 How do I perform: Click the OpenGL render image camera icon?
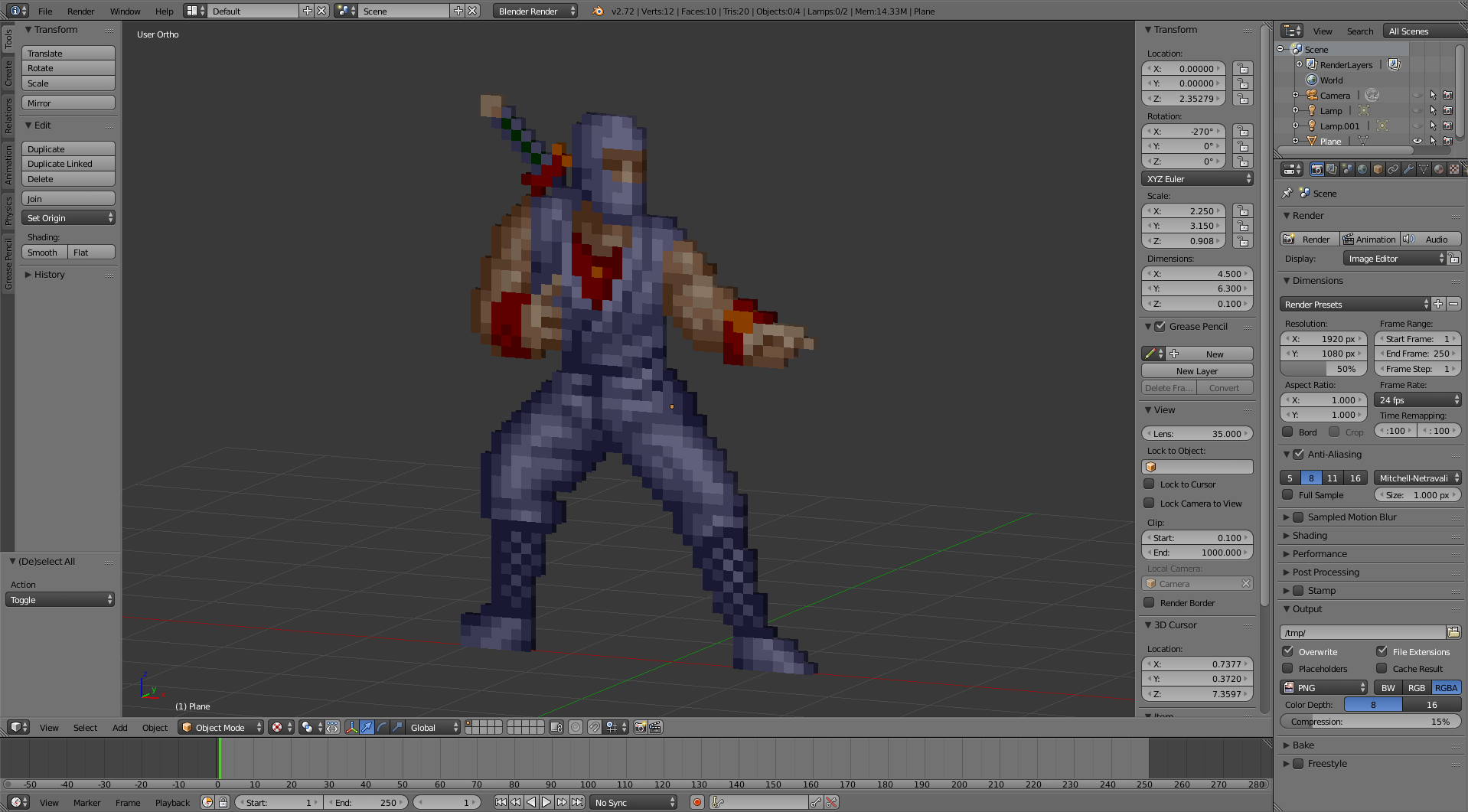[640, 727]
